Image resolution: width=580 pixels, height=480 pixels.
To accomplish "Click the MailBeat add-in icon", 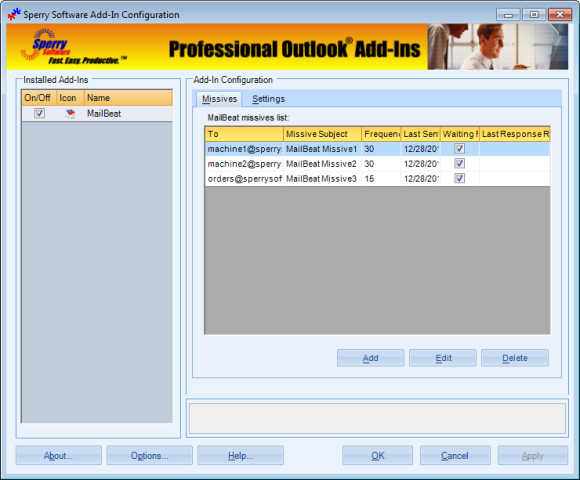I will coord(70,114).
